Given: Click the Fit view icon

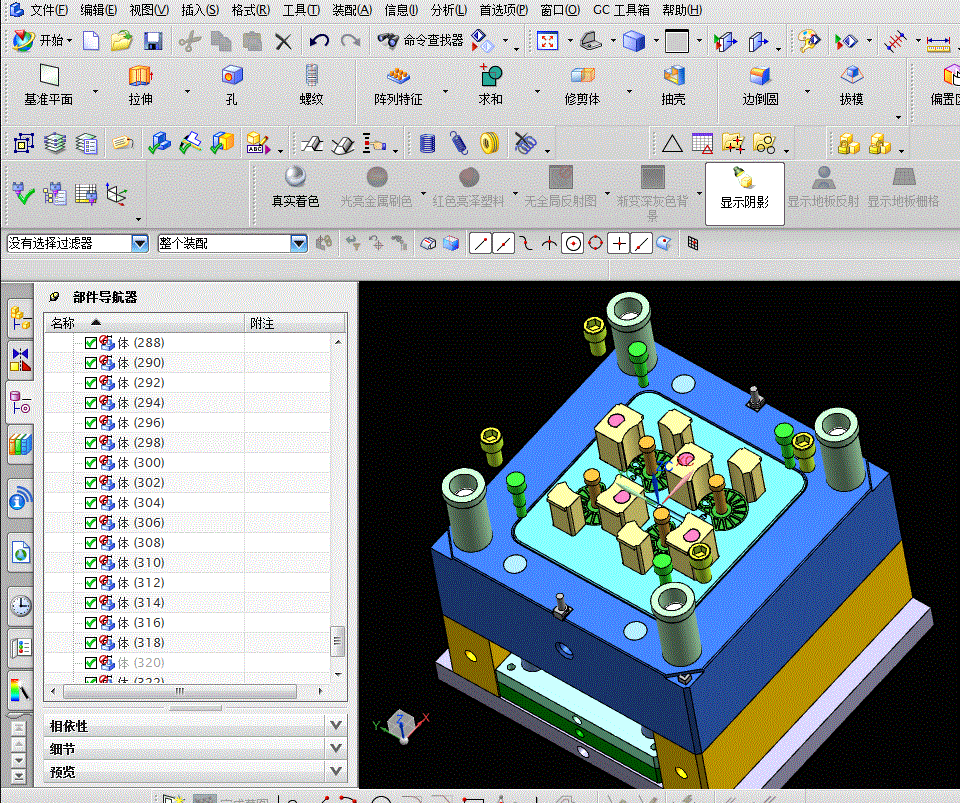Looking at the screenshot, I should coord(547,41).
